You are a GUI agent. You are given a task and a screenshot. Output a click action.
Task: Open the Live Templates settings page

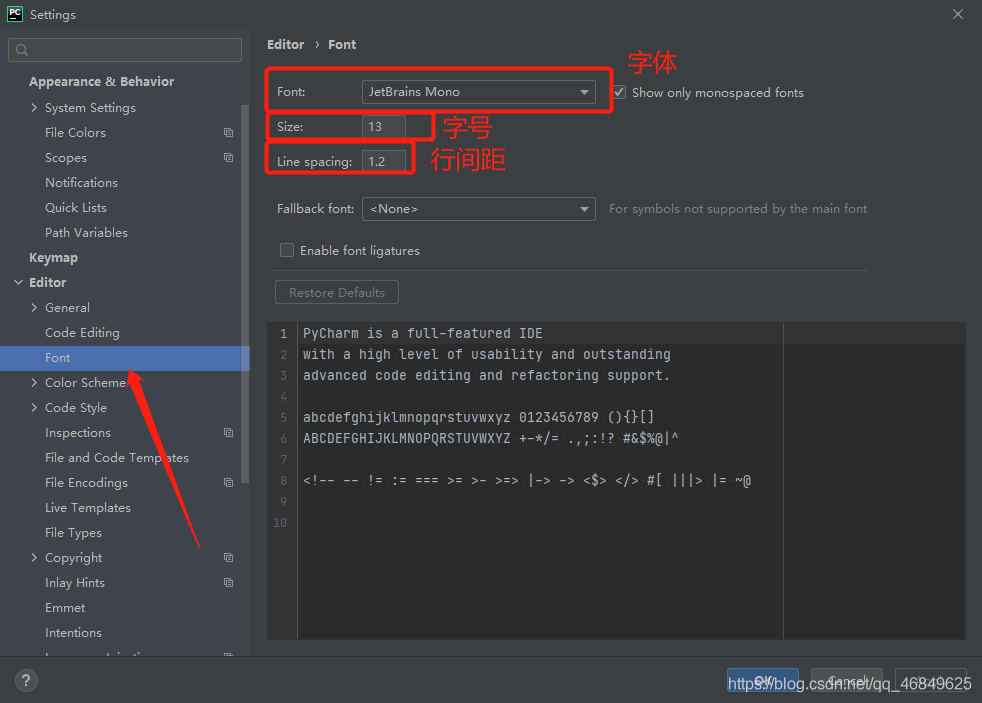pos(88,508)
